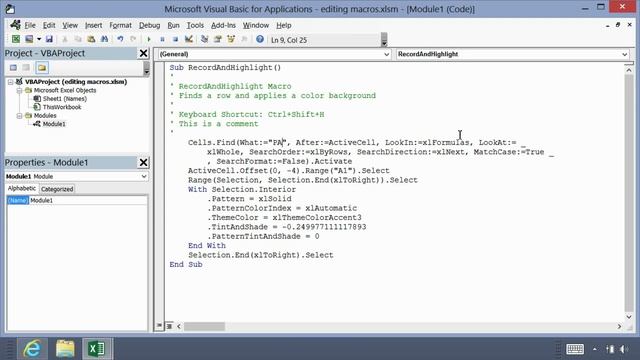Collapse the Microsoft Excel Objects folder
The height and width of the screenshot is (360, 640).
pos(19,91)
